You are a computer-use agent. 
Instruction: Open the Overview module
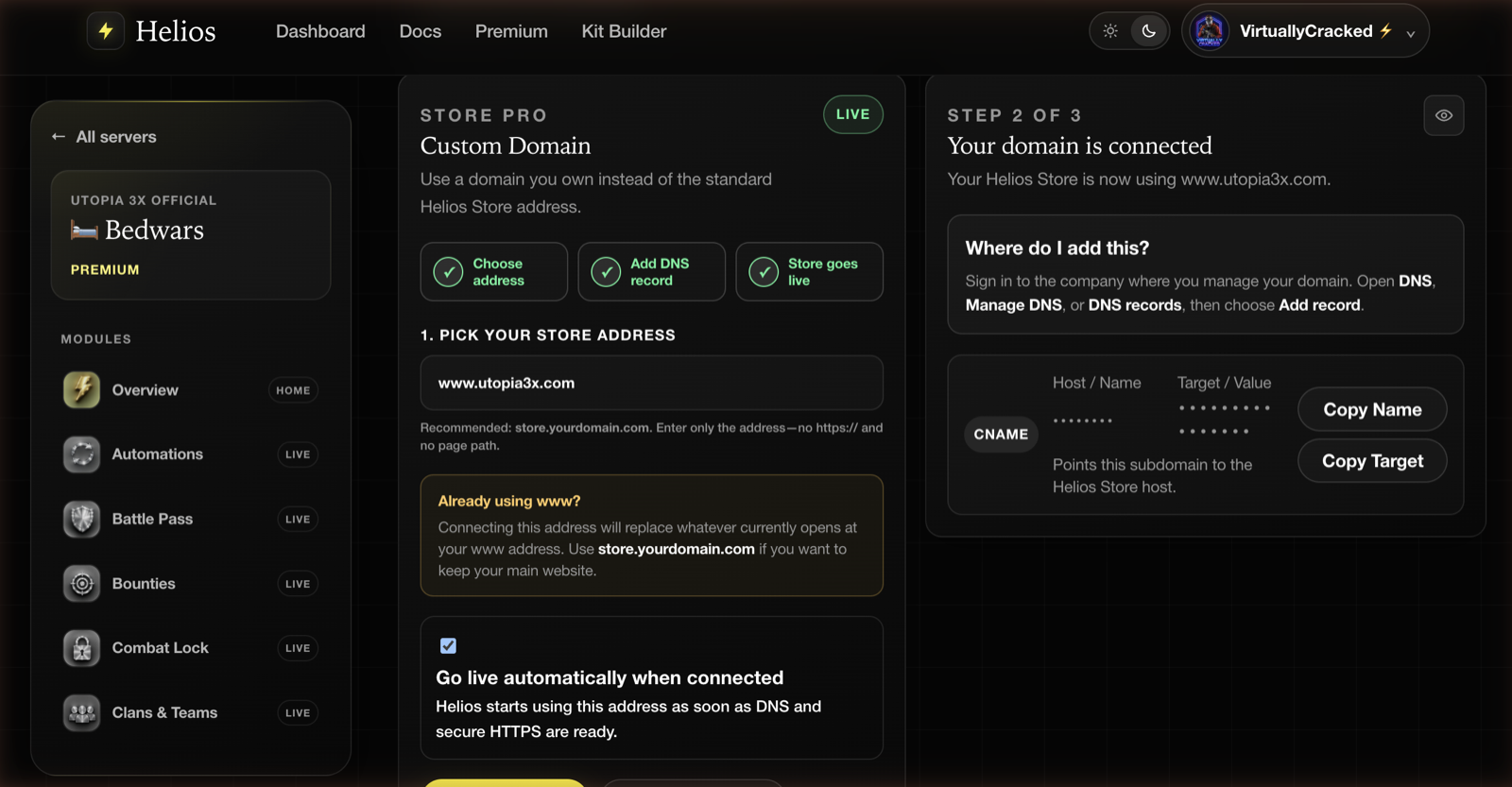click(190, 390)
